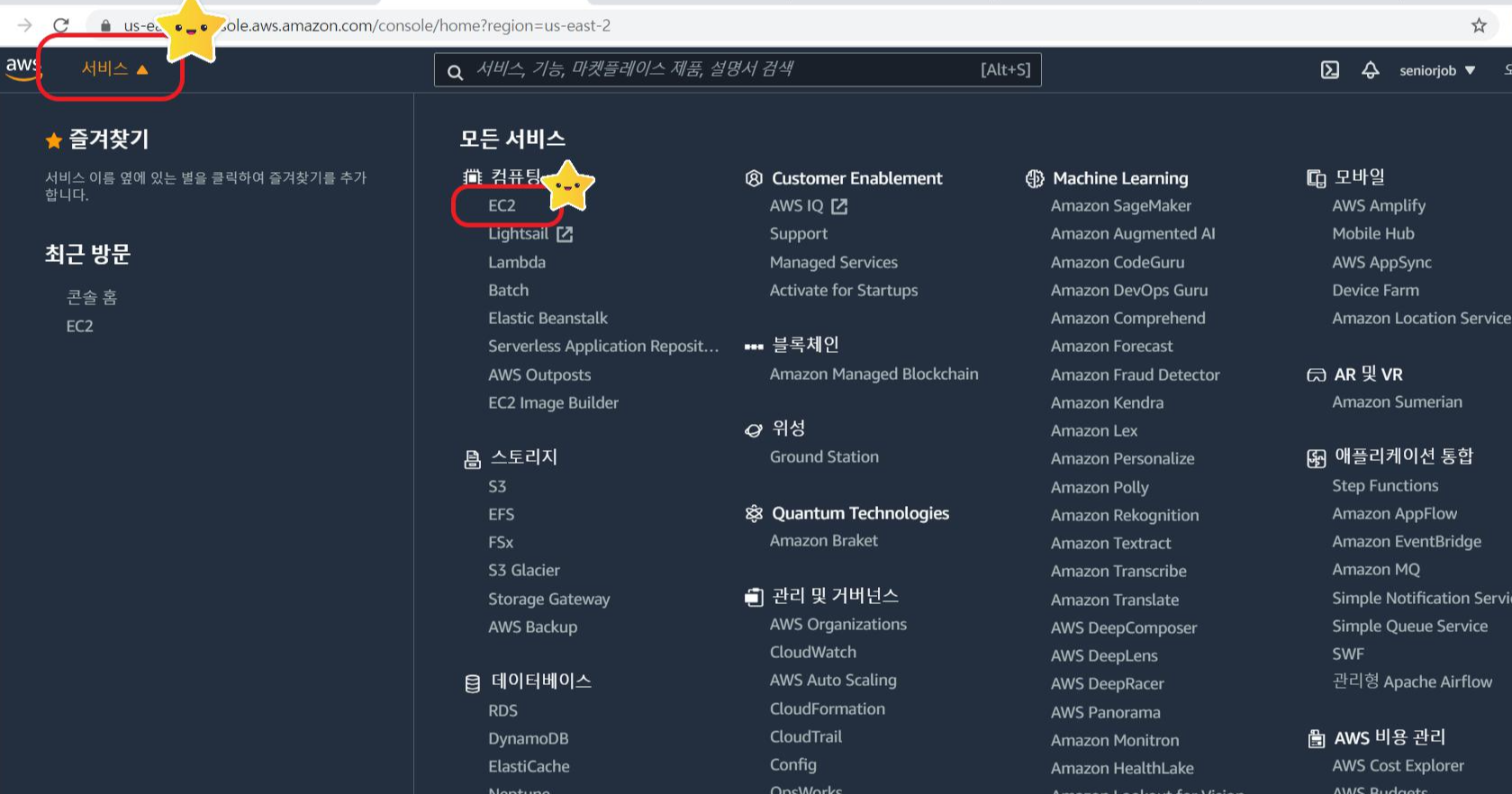Image resolution: width=1512 pixels, height=794 pixels.
Task: Click the browser address bar URL
Action: tap(367, 25)
